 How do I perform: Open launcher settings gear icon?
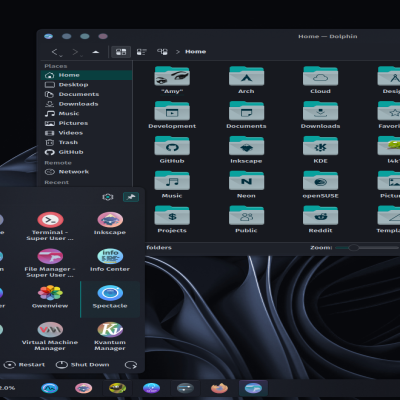(x=108, y=197)
